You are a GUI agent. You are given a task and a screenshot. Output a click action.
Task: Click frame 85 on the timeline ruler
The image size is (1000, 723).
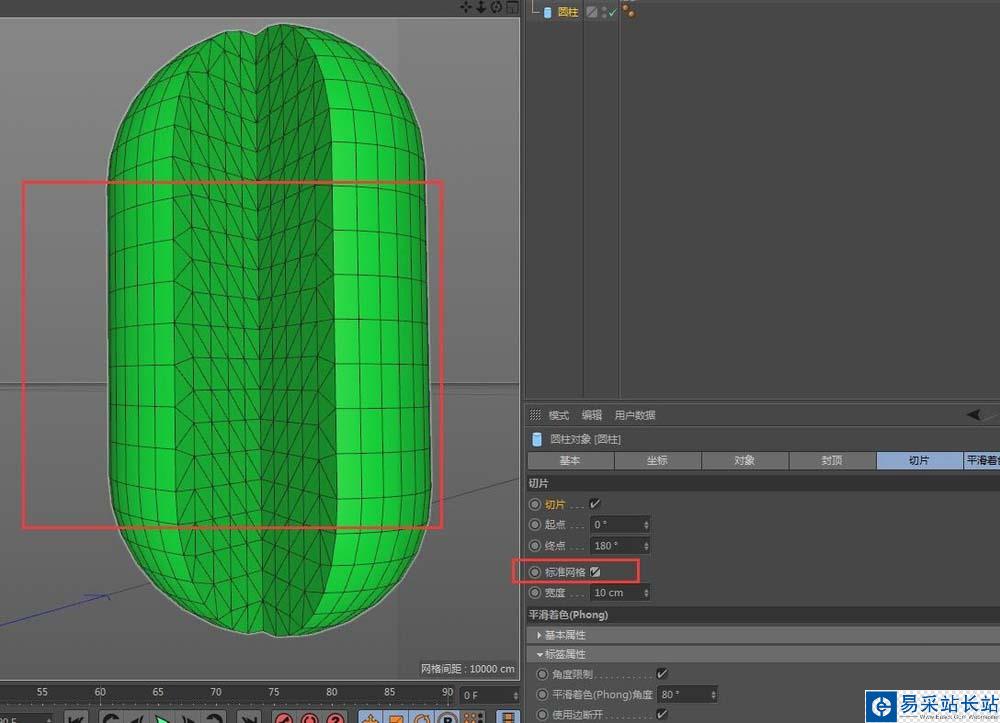point(389,692)
